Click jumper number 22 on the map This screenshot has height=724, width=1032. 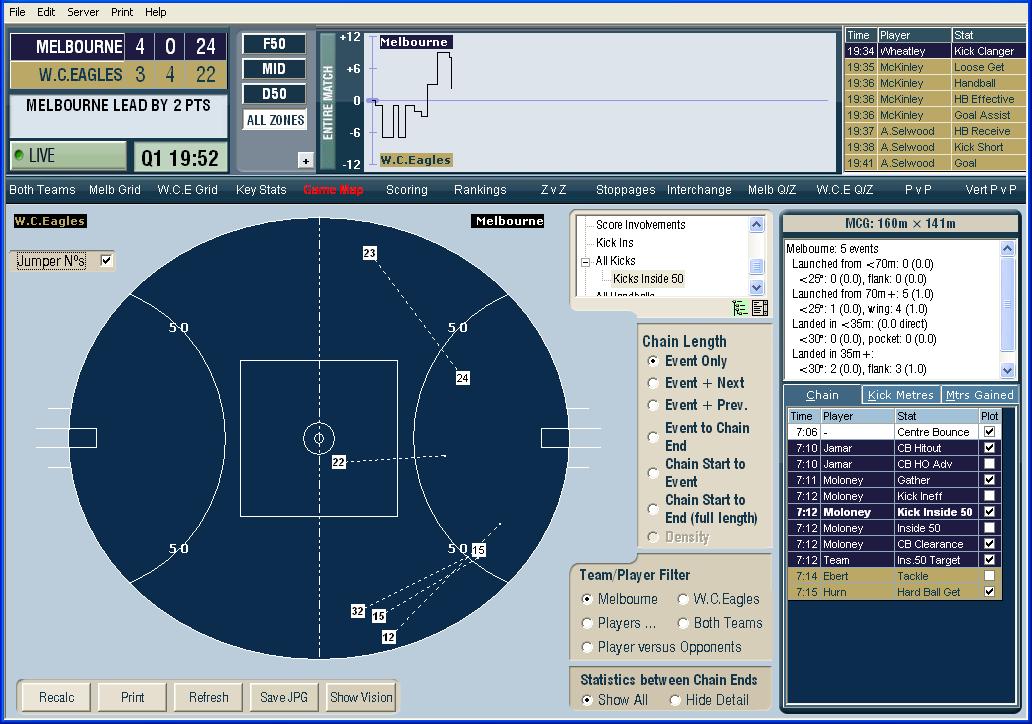coord(338,462)
